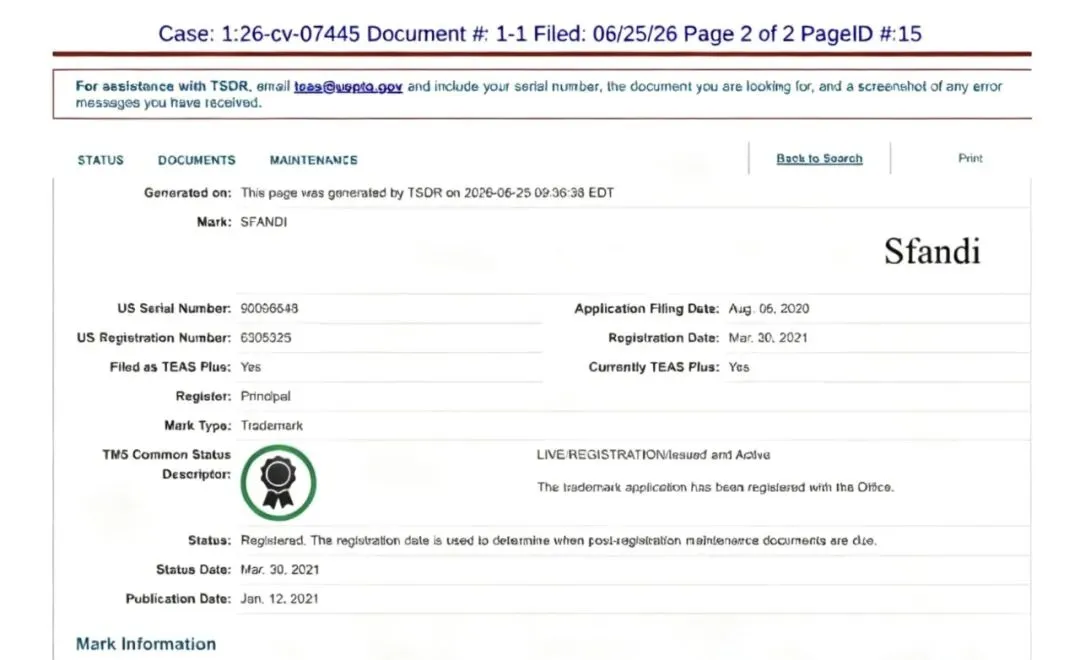Viewport: 1080px width, 660px height.
Task: Click the trademark application has been registered sentence
Action: tap(715, 487)
